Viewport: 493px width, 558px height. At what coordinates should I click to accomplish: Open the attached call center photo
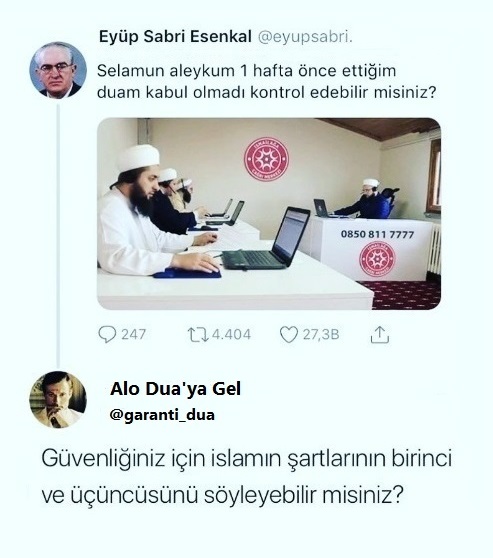(269, 214)
